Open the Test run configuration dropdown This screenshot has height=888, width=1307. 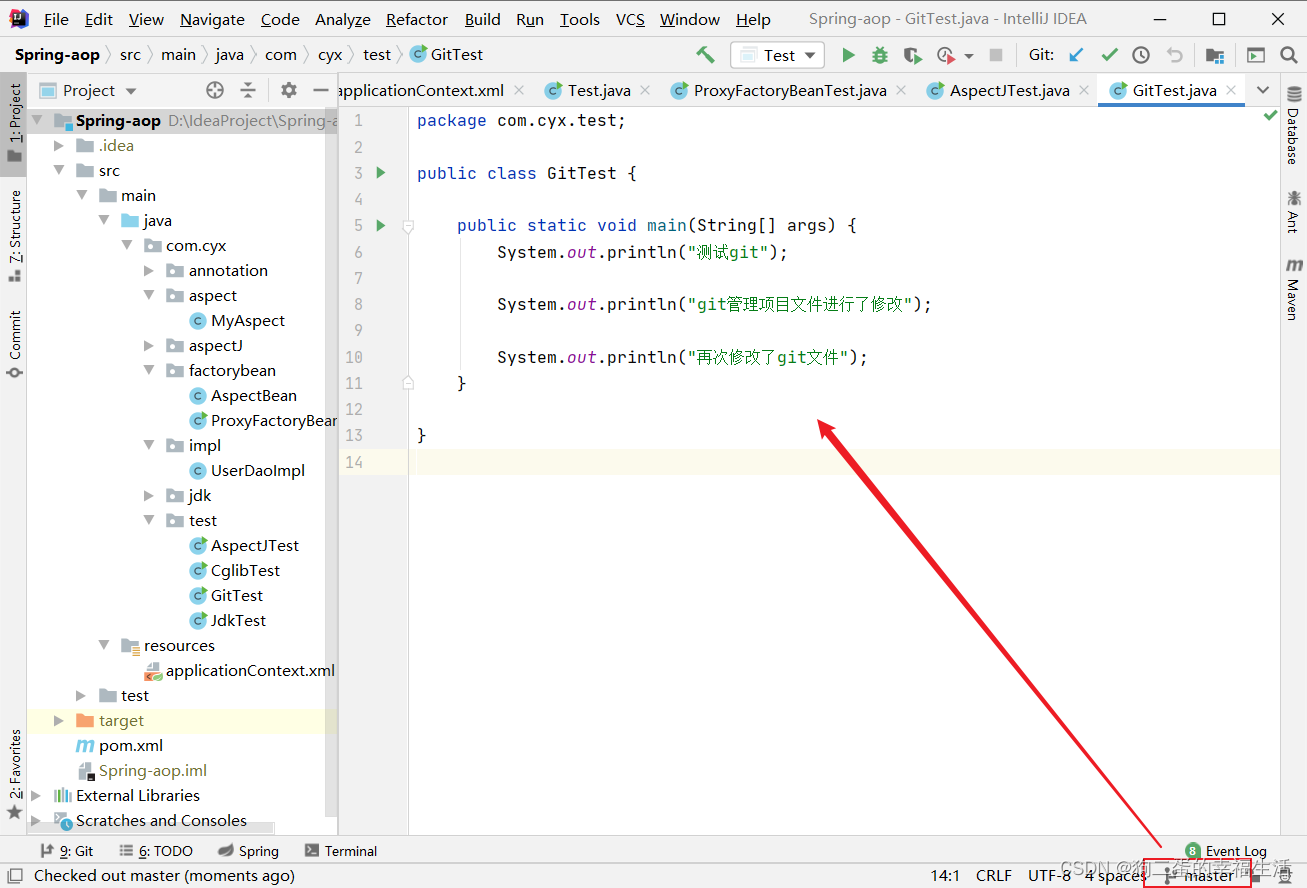click(x=778, y=55)
